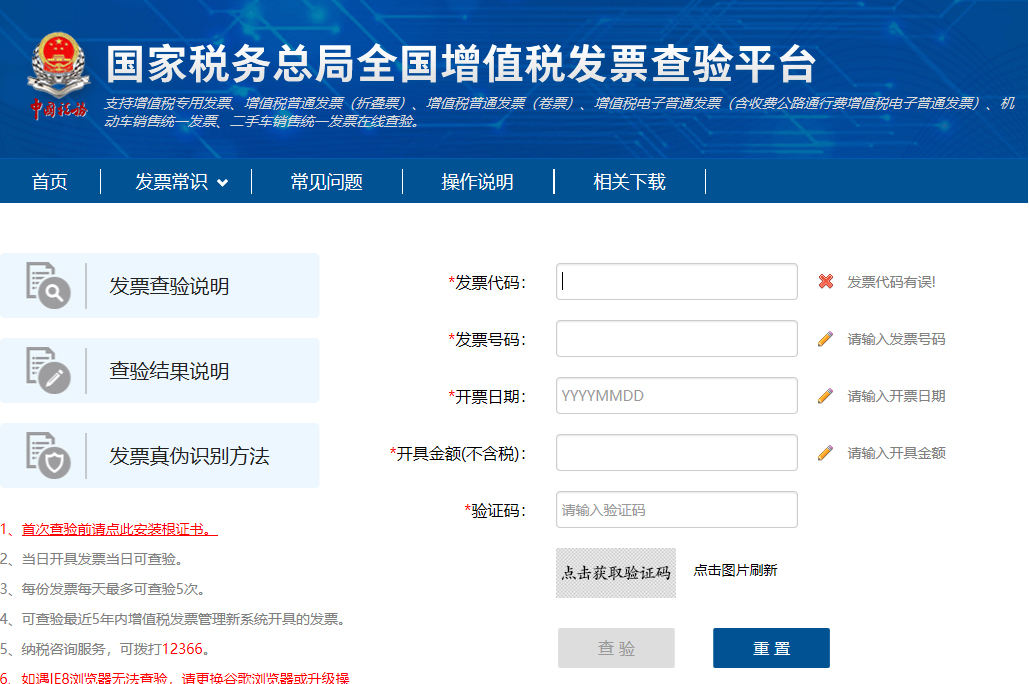The width and height of the screenshot is (1029, 684).
Task: Click the 每份发票每天最多可查验5次 note
Action: 113,589
